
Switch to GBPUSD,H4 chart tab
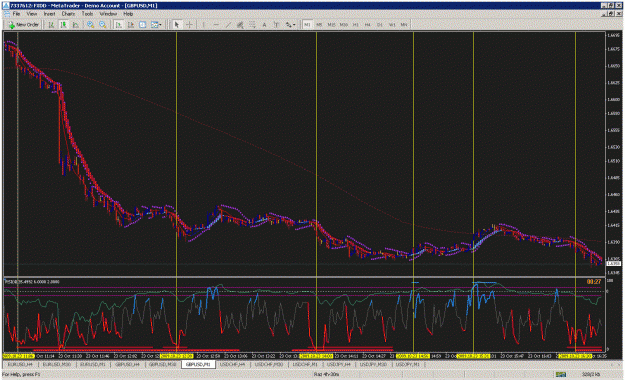(x=128, y=364)
